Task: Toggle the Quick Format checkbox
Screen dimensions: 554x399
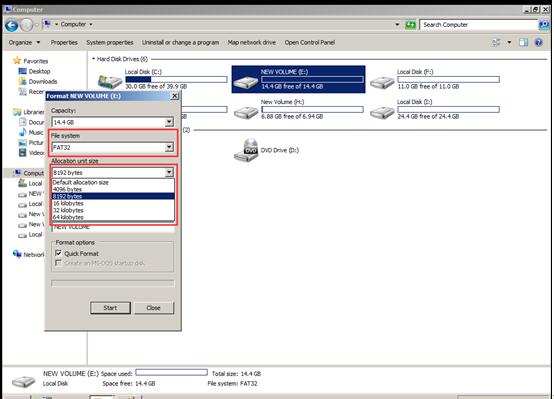Action: [x=59, y=253]
